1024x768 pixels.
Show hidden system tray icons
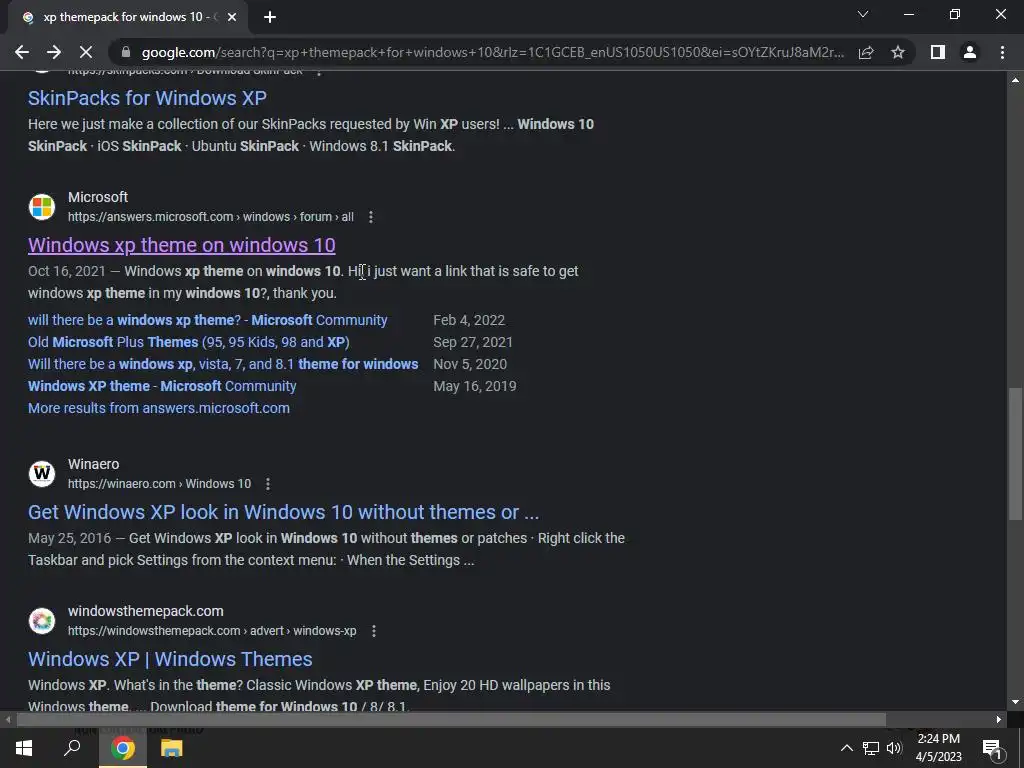tap(846, 748)
